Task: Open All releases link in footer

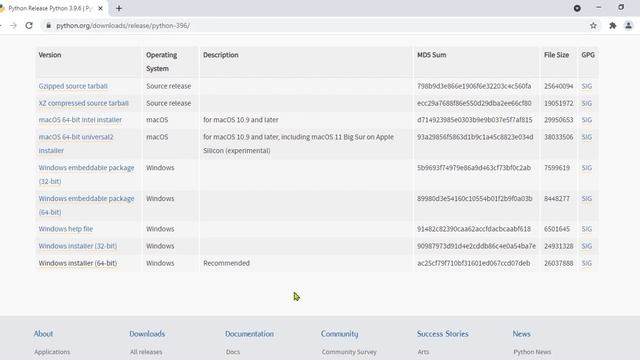Action: [x=146, y=352]
